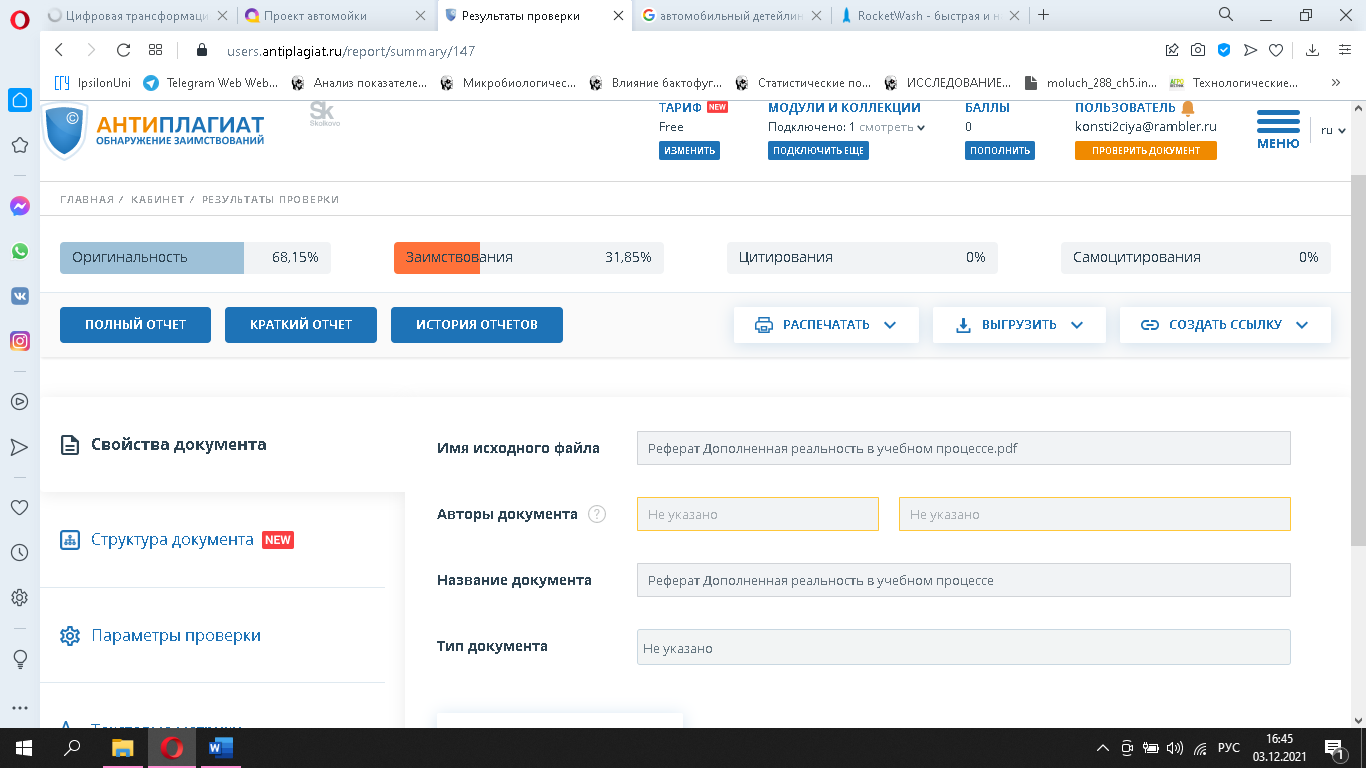
Task: Open Параметры проверки section
Action: [175, 636]
